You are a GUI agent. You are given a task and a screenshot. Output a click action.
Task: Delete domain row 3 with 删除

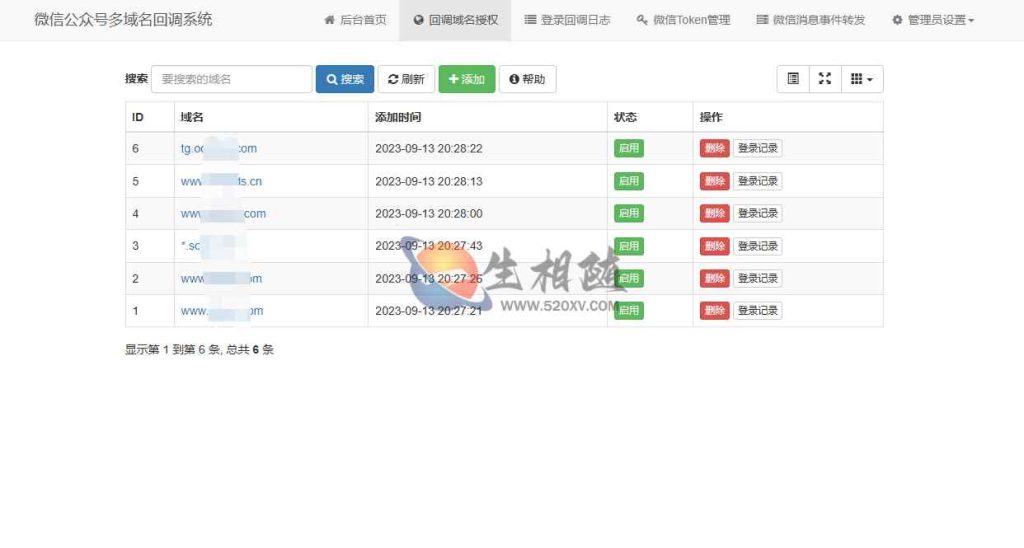[714, 246]
